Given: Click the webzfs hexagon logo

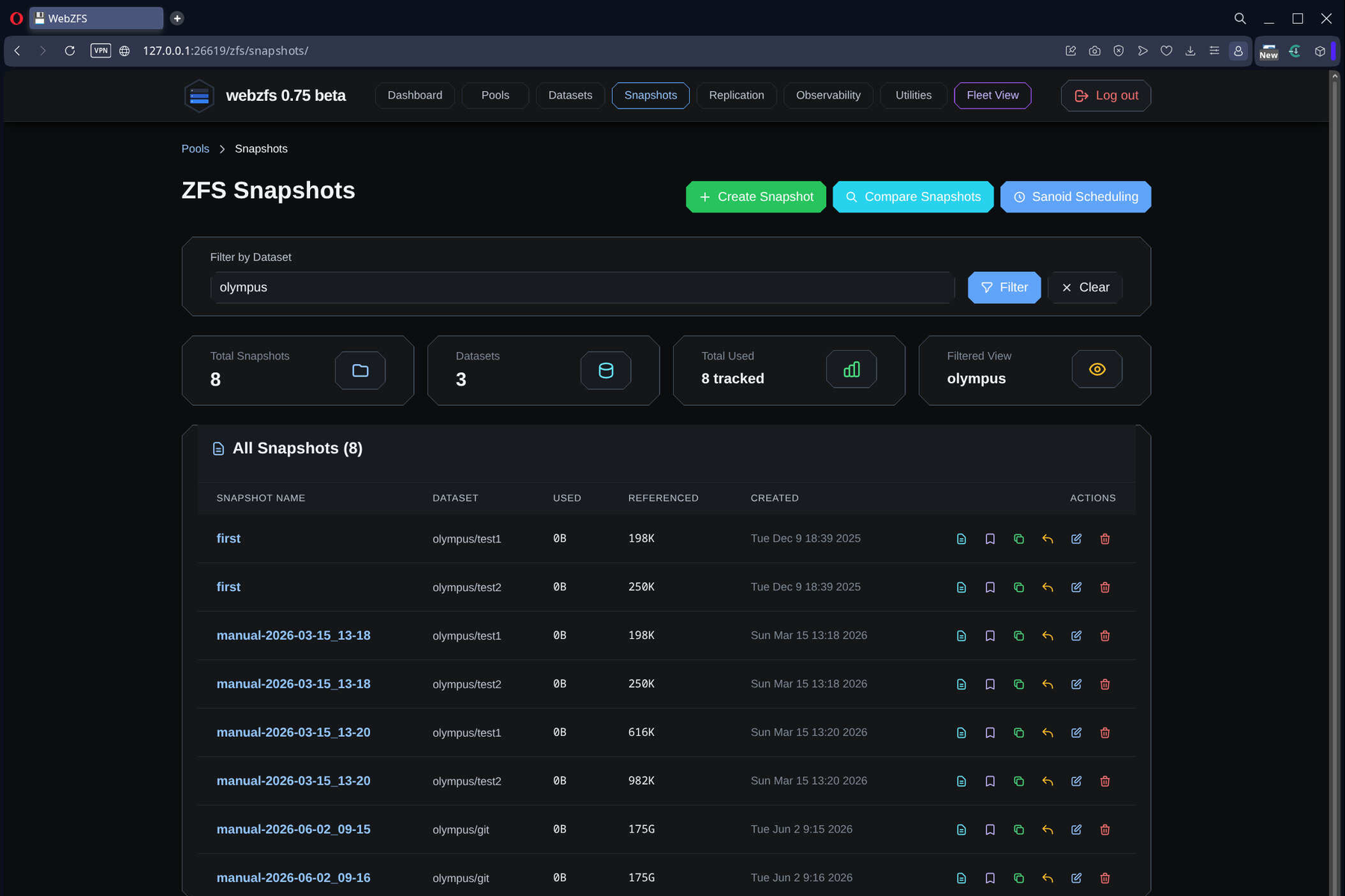Looking at the screenshot, I should (200, 96).
